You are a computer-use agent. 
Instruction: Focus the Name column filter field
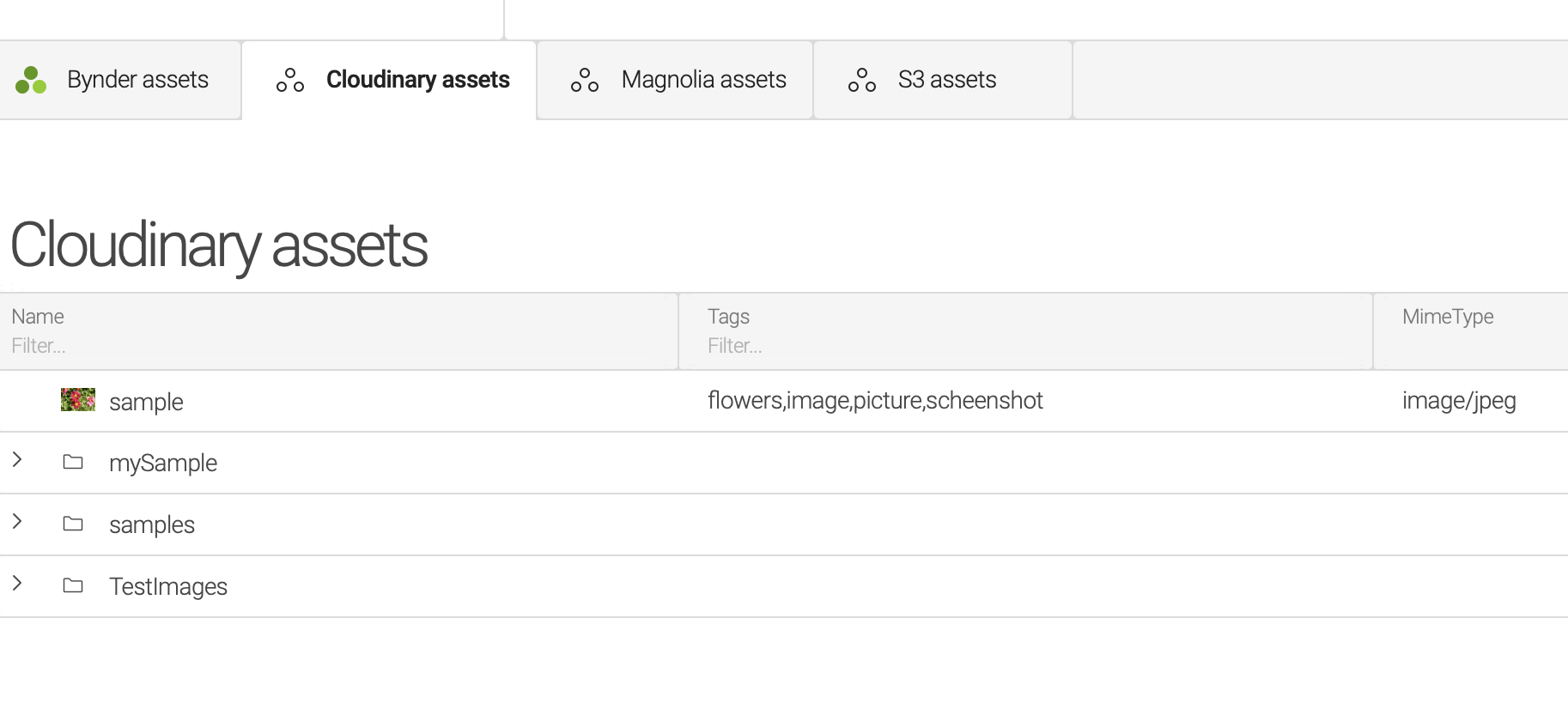pyautogui.click(x=340, y=346)
